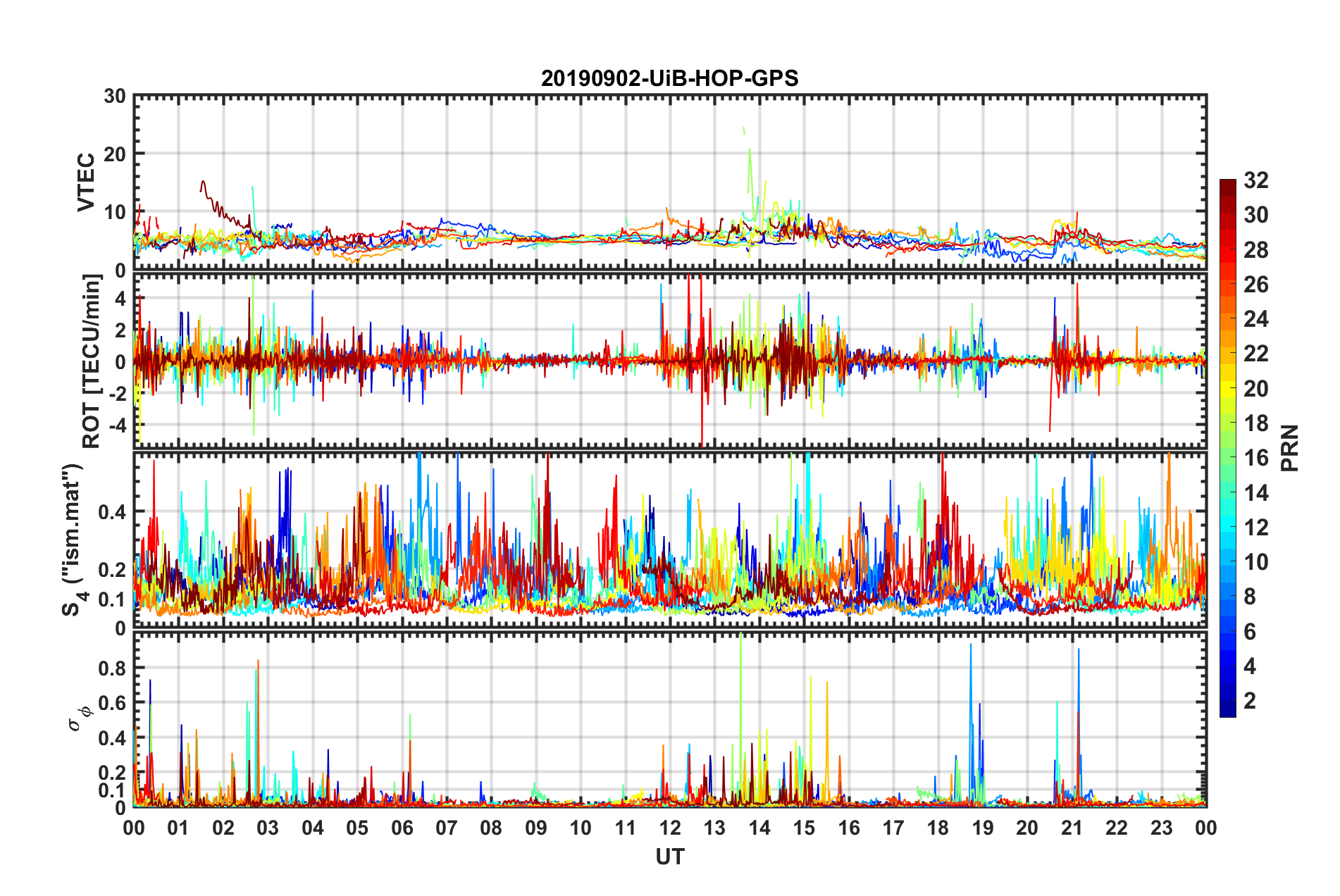Select colorbar tick label 24
Image resolution: width=1340 pixels, height=896 pixels.
(x=1255, y=319)
